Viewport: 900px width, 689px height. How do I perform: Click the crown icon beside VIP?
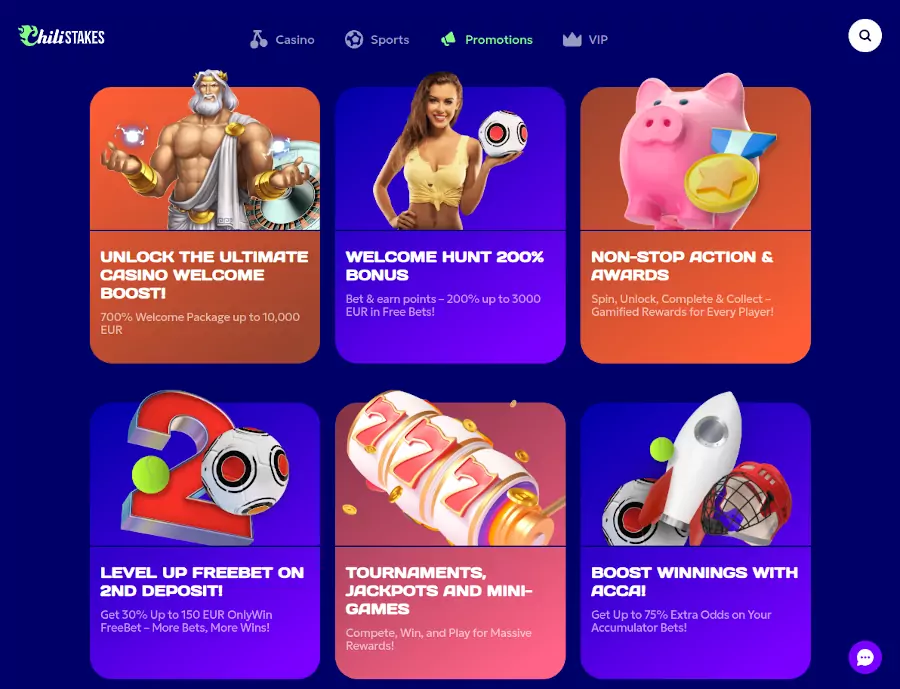[x=572, y=40]
